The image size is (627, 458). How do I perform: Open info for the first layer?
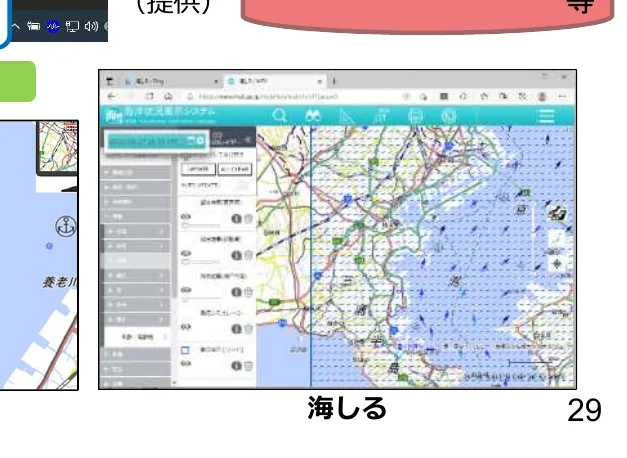click(x=236, y=219)
